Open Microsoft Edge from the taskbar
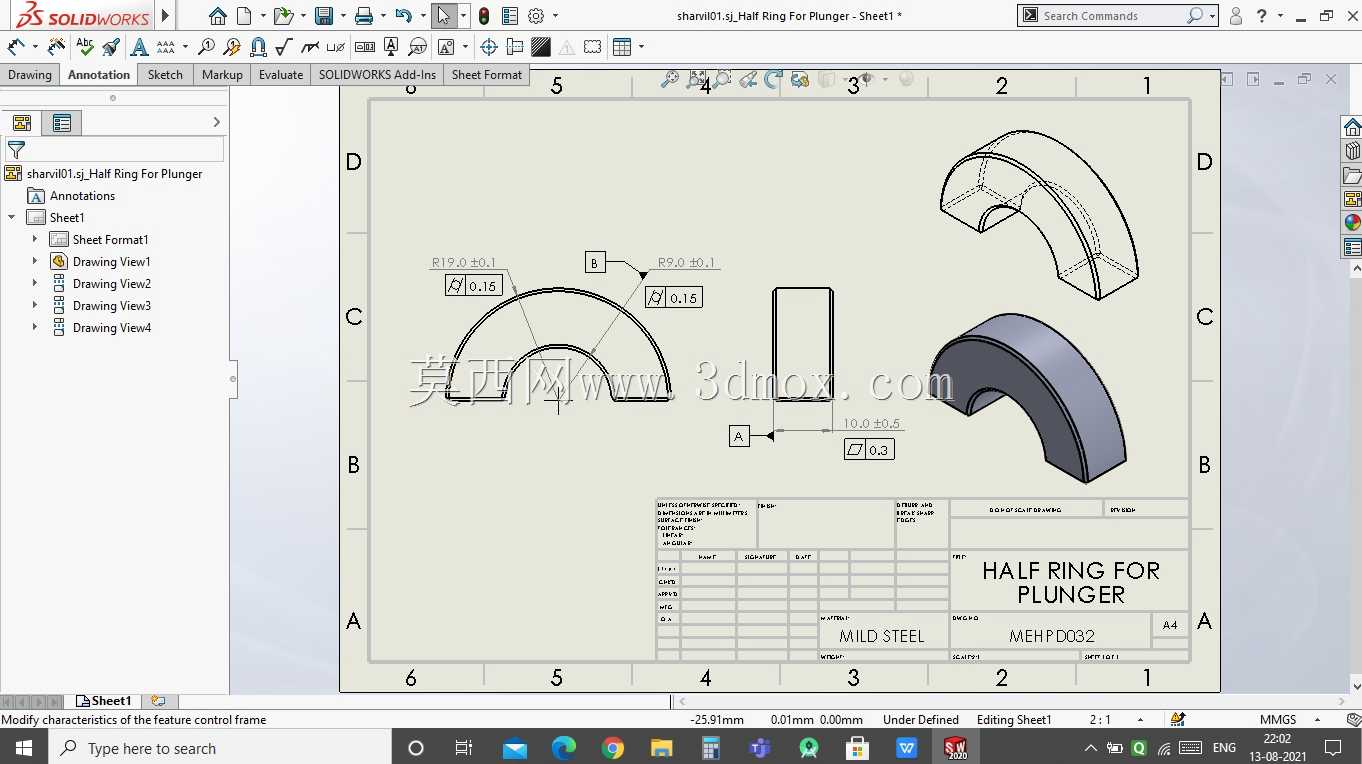1362x764 pixels. 564,747
